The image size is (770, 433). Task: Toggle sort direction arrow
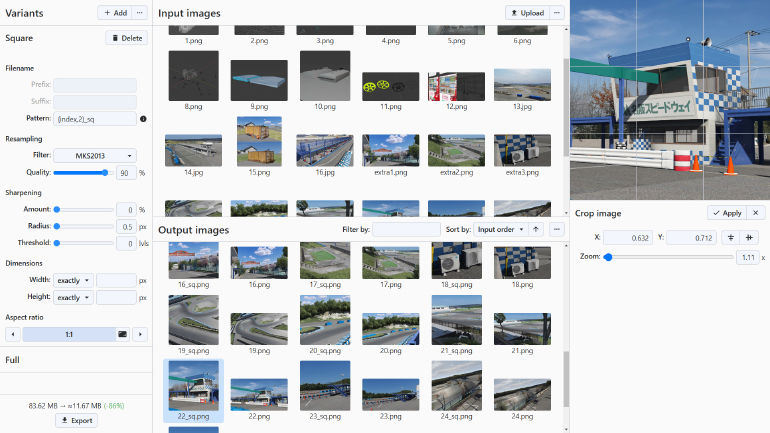(536, 229)
